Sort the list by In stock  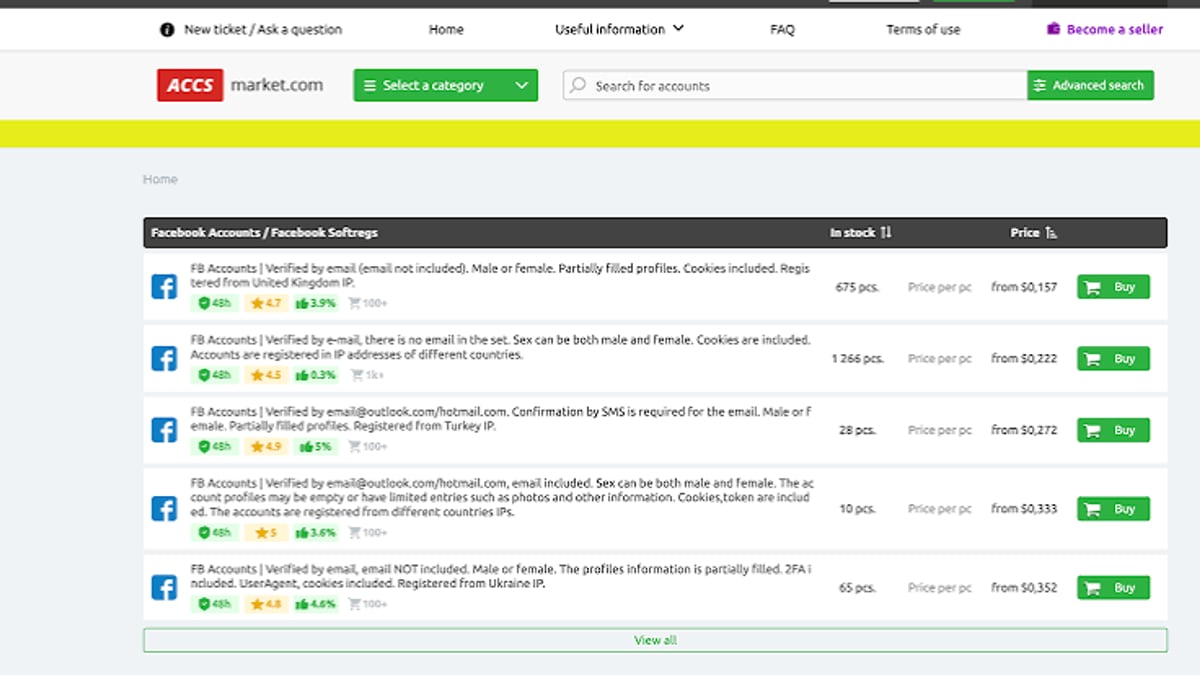[x=860, y=233]
